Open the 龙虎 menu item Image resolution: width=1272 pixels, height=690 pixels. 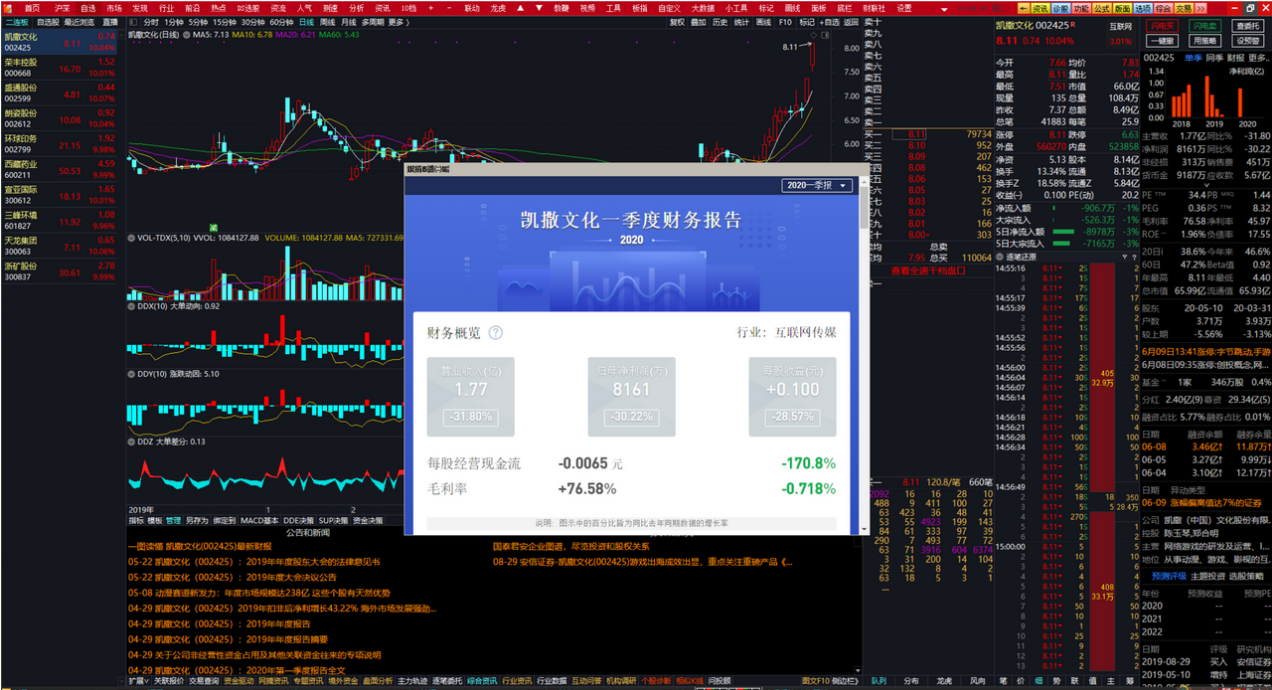[497, 7]
